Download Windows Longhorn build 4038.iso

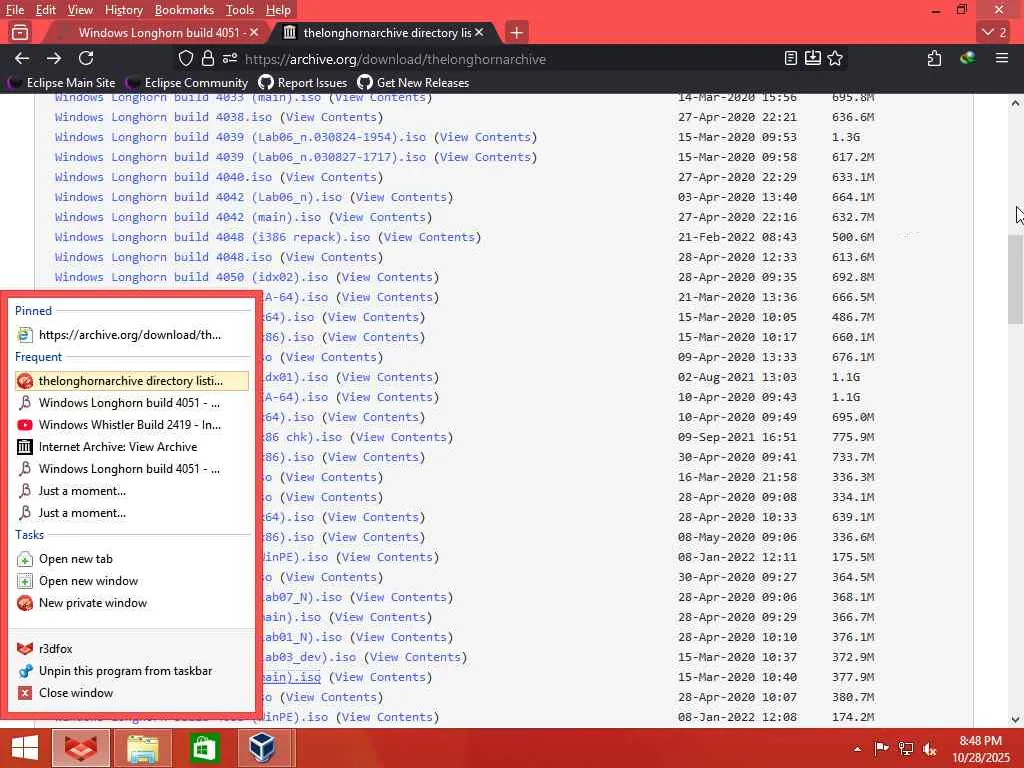point(163,118)
